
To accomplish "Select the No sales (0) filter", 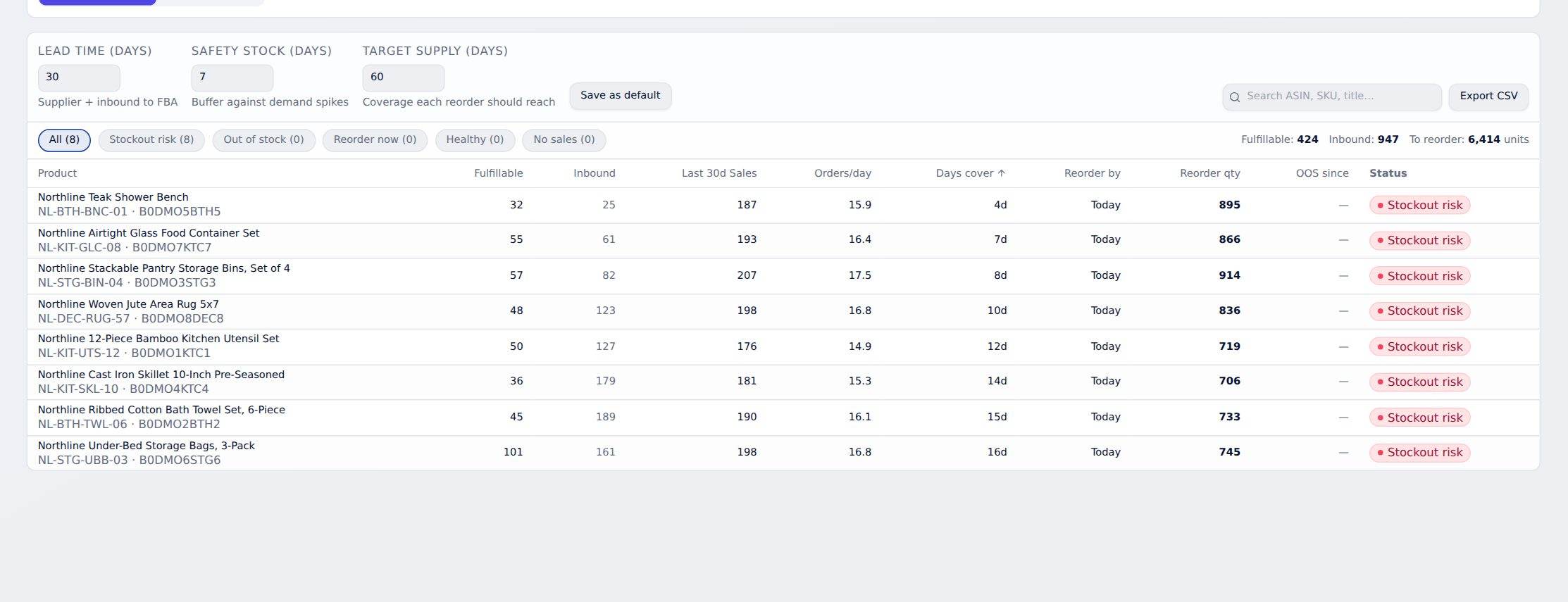I will (x=564, y=140).
